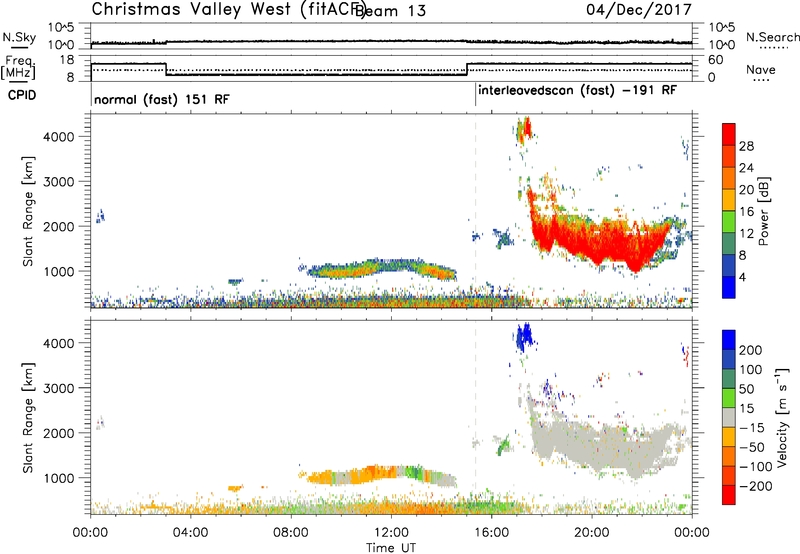This screenshot has height=554, width=800.
Task: Click the '16:00' time axis tick
Action: tap(491, 533)
